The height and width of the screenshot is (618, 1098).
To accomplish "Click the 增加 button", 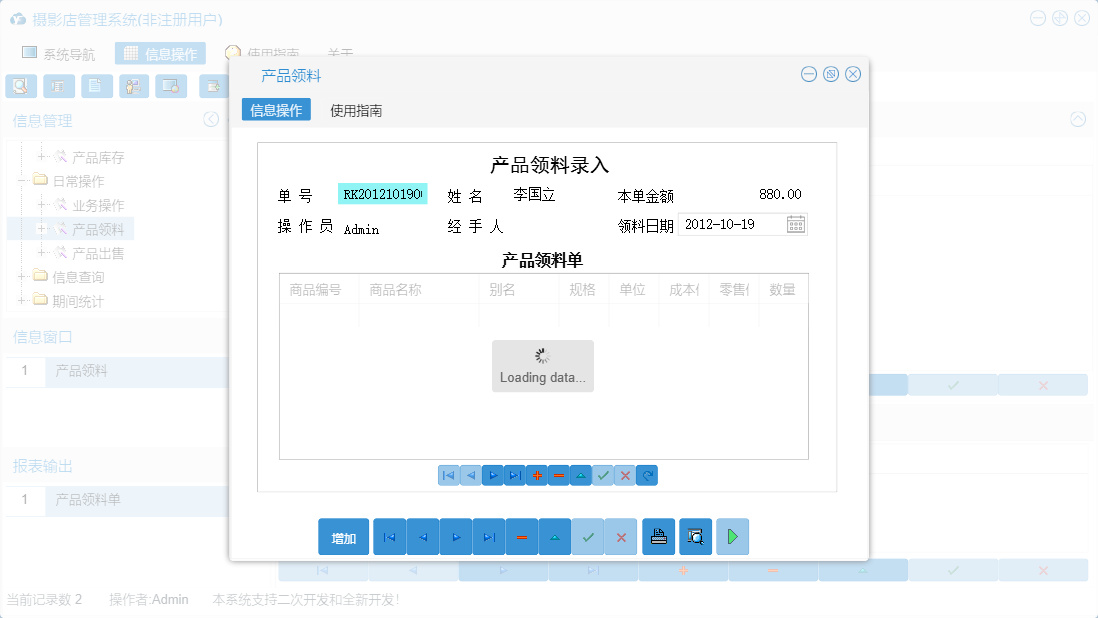I will pyautogui.click(x=343, y=537).
